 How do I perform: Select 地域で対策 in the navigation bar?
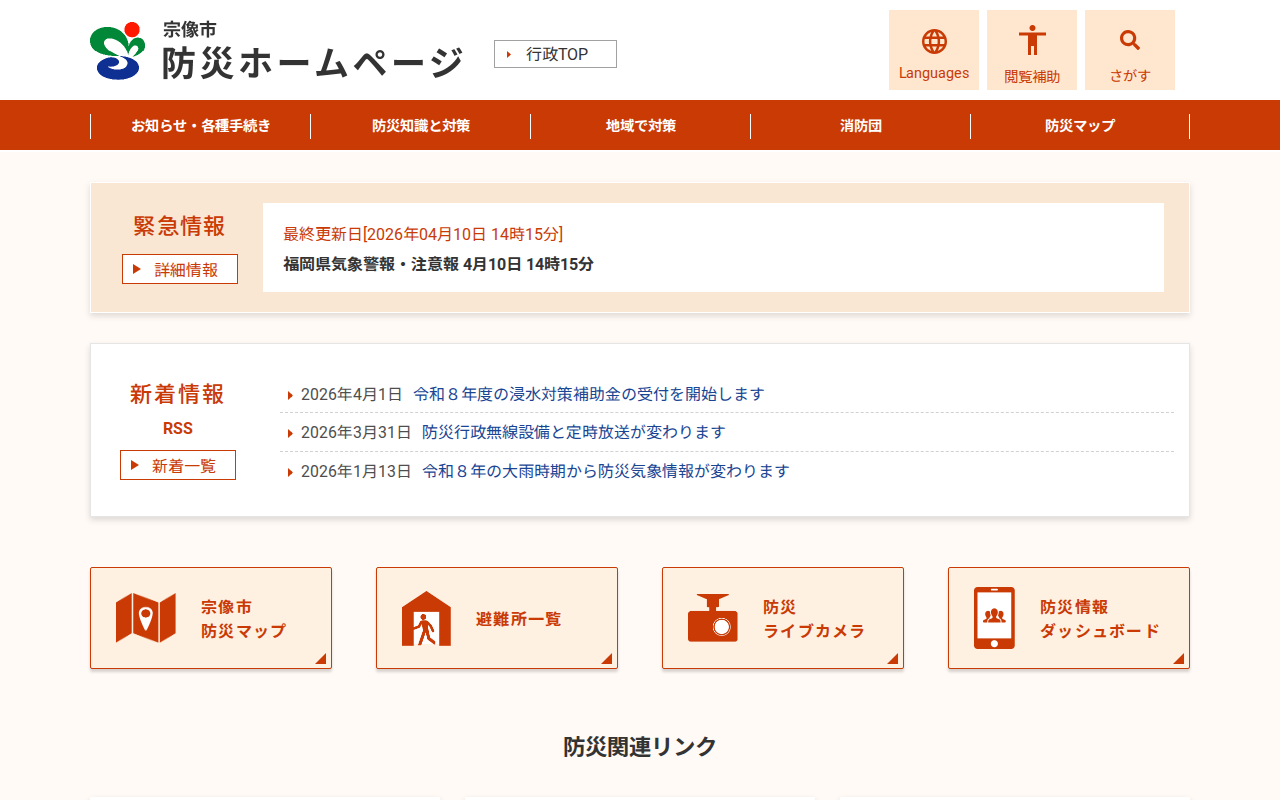tap(640, 126)
